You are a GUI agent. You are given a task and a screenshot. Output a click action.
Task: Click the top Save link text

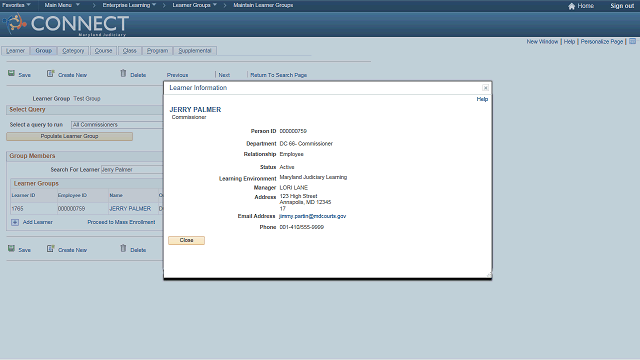pos(24,75)
